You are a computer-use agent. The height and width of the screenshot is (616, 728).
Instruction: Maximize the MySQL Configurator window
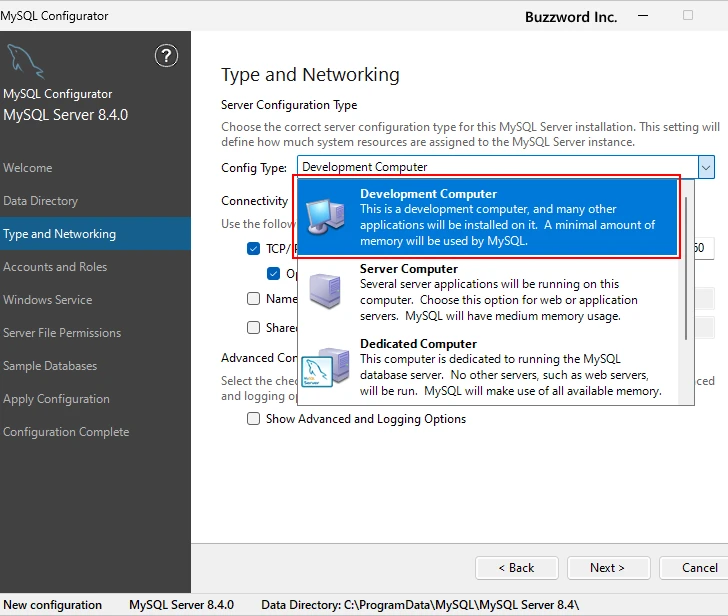[x=688, y=15]
